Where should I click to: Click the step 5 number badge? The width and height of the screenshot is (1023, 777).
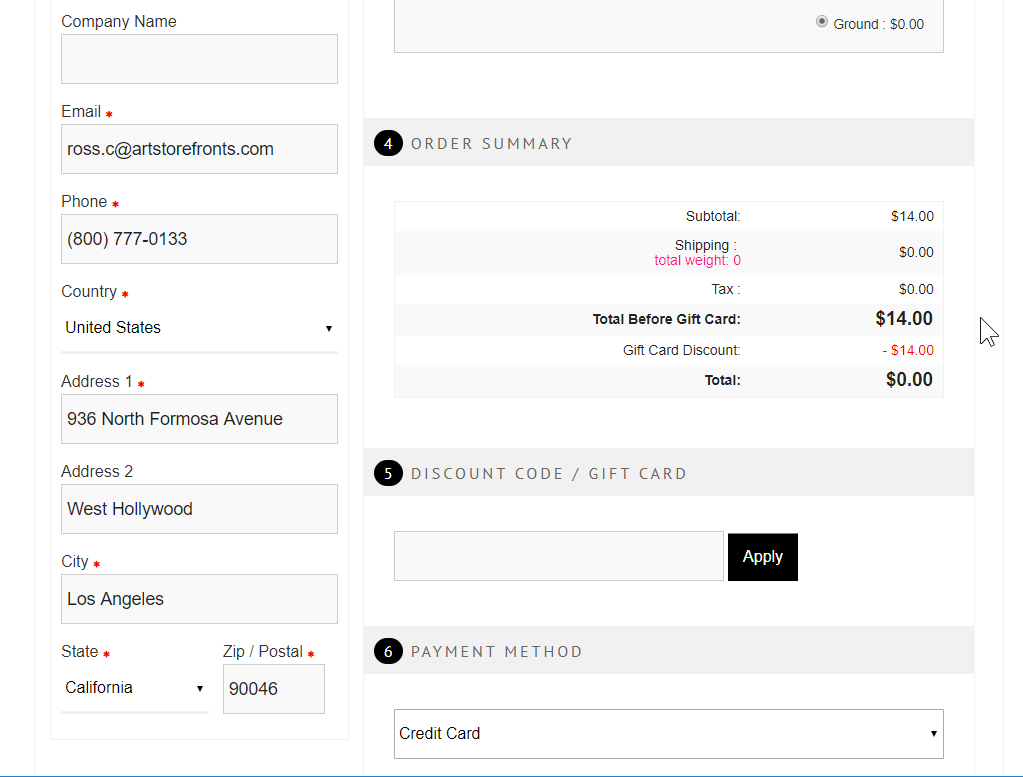[x=388, y=473]
